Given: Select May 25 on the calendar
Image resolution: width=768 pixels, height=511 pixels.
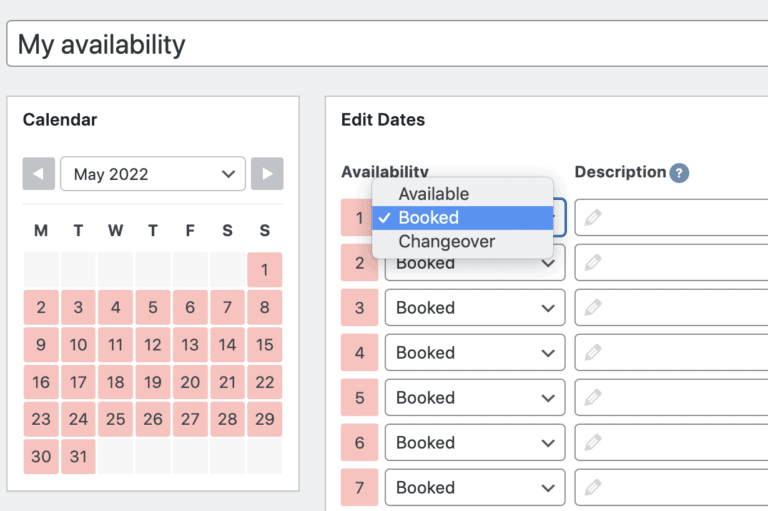Looking at the screenshot, I should (116, 419).
